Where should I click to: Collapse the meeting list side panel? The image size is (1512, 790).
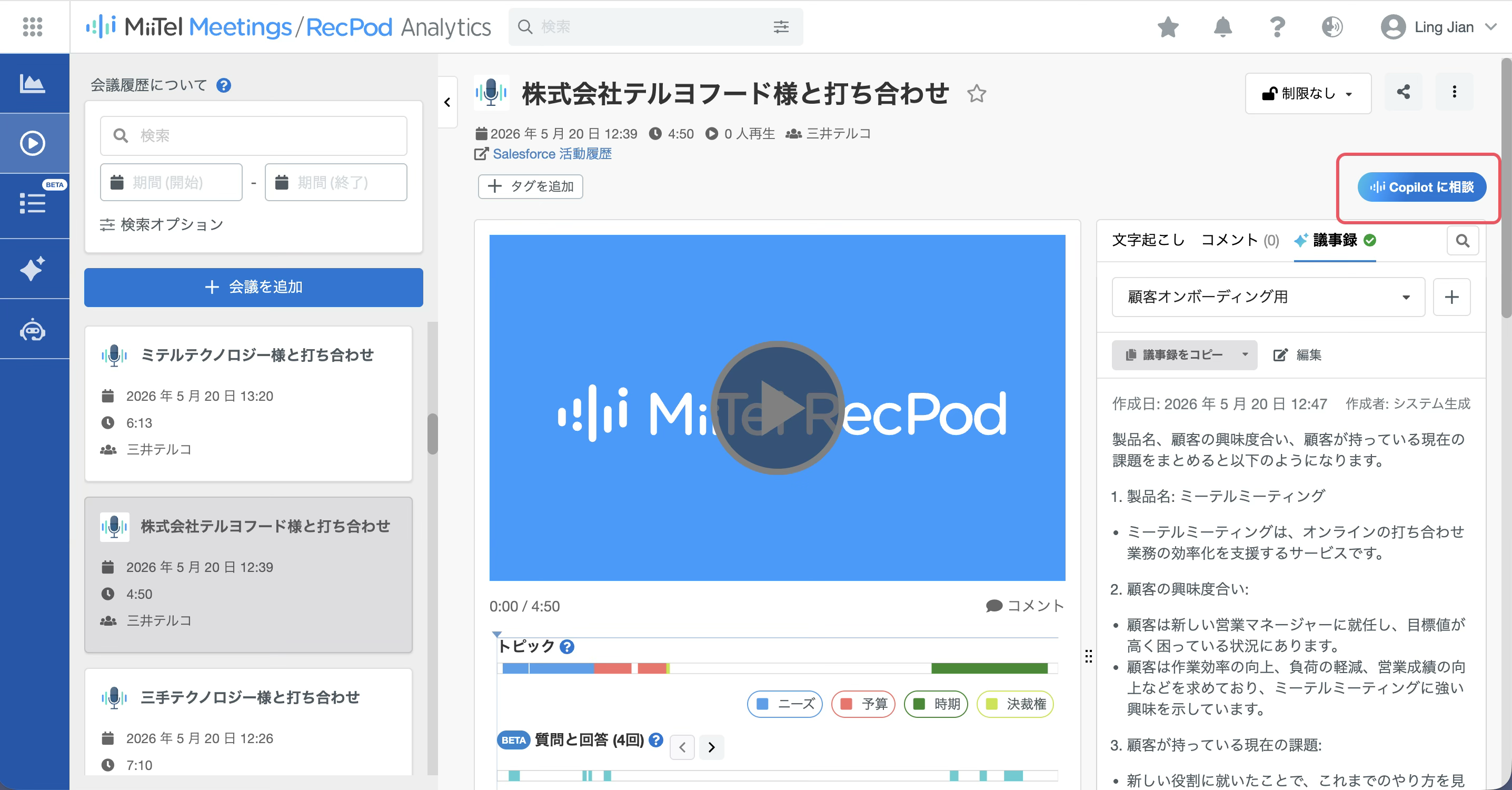pyautogui.click(x=447, y=102)
